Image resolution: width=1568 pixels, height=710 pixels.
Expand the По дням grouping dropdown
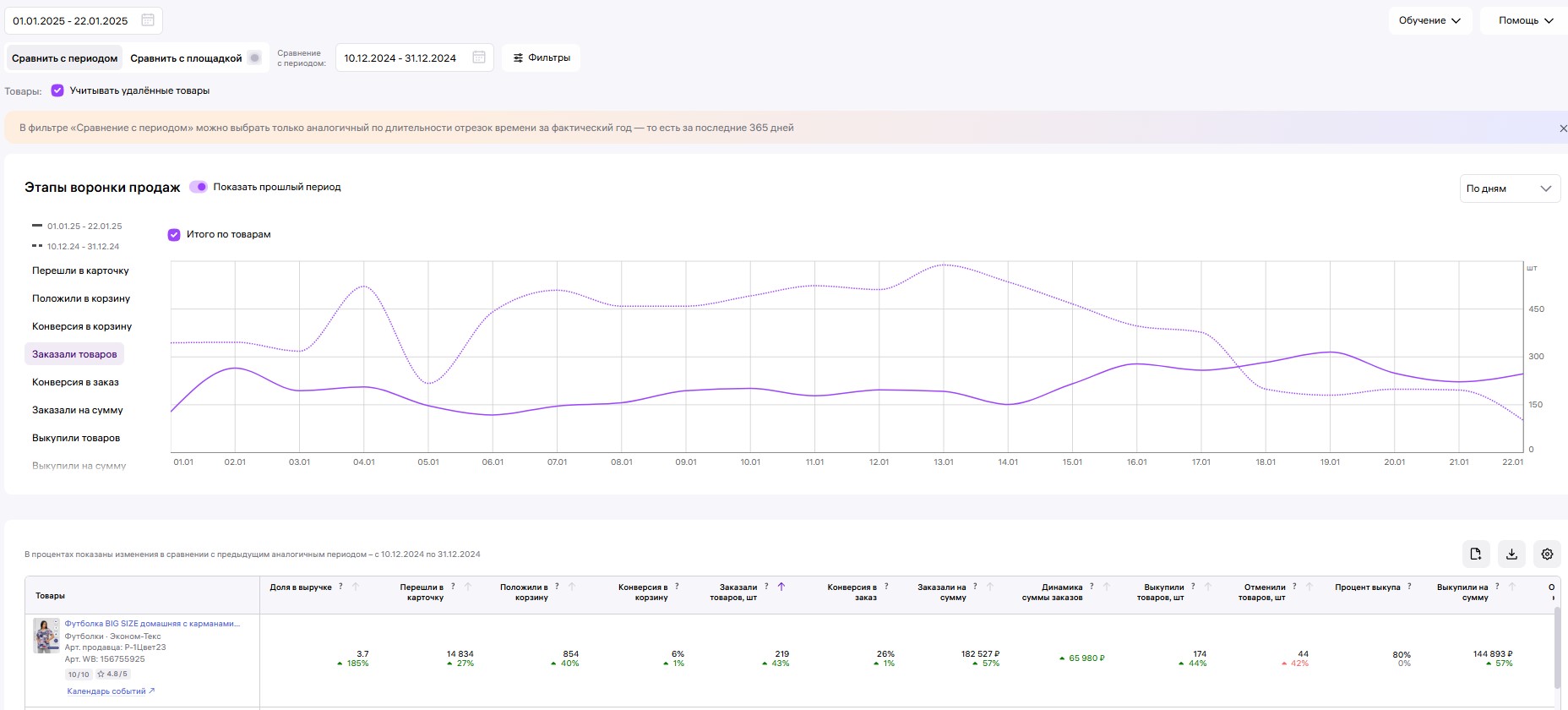[1510, 188]
